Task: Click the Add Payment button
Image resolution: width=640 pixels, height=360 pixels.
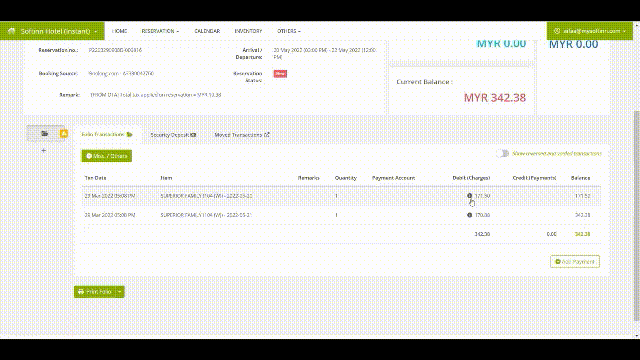Action: click(x=575, y=262)
